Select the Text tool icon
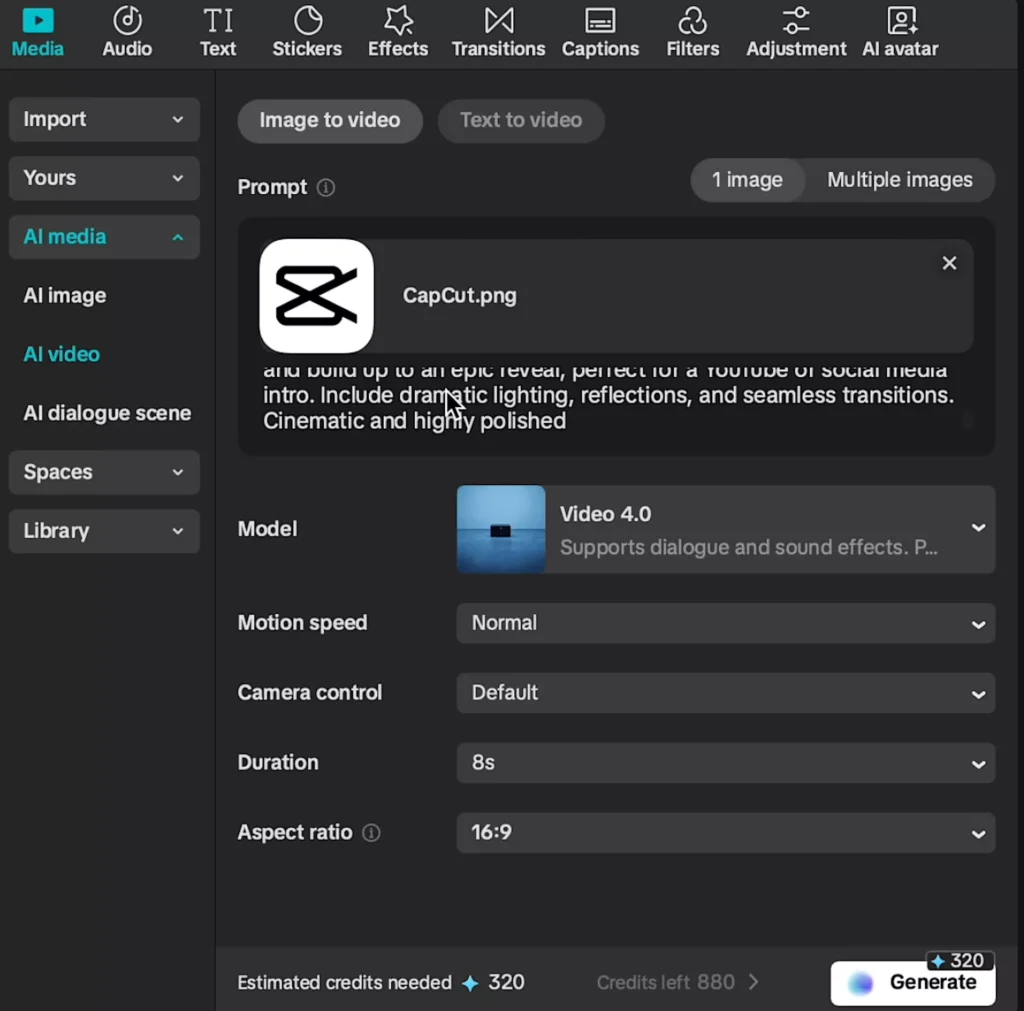The height and width of the screenshot is (1011, 1024). pos(218,20)
